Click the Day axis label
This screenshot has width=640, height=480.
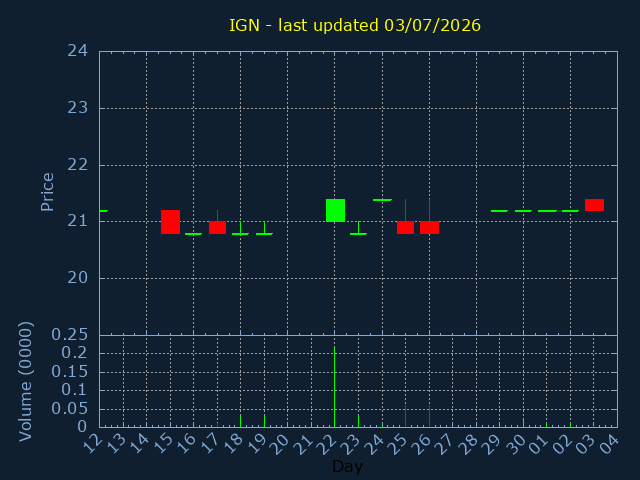pos(347,466)
